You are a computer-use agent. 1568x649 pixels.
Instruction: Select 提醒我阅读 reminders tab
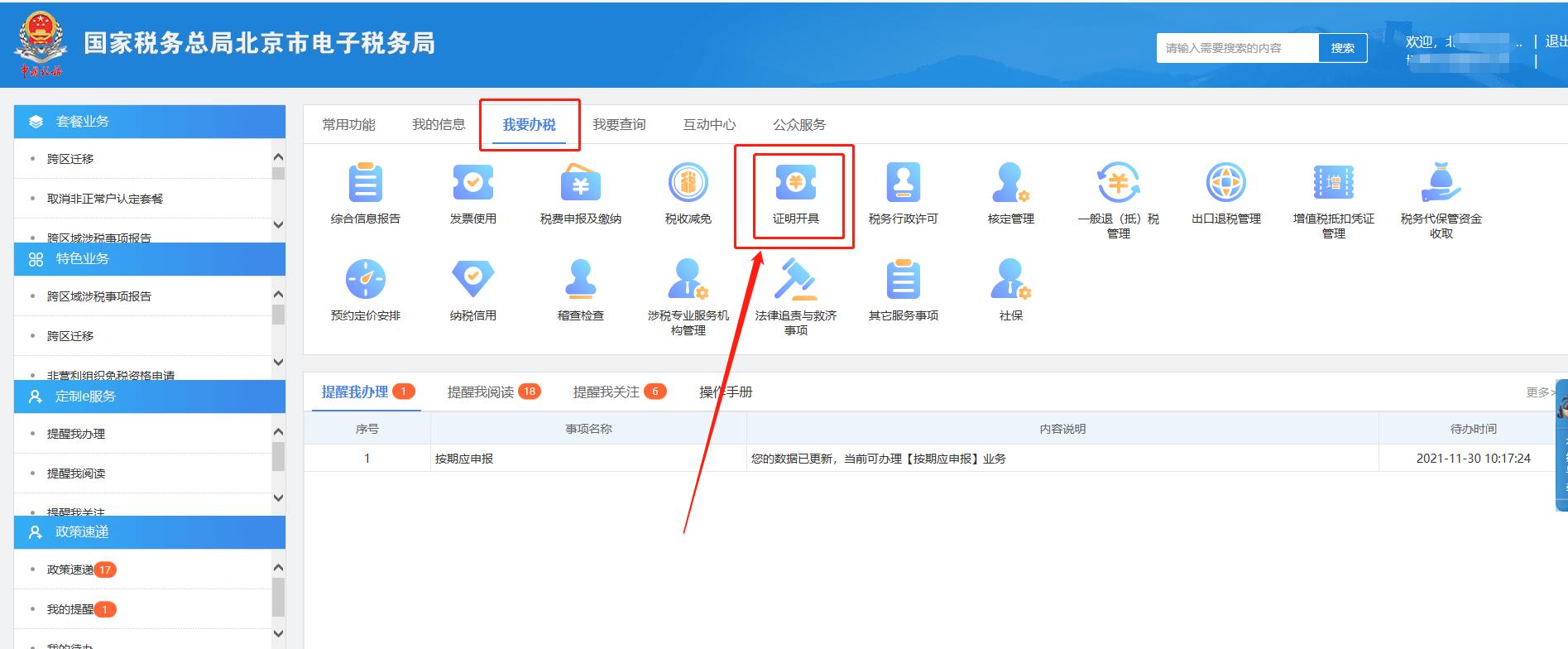[494, 392]
